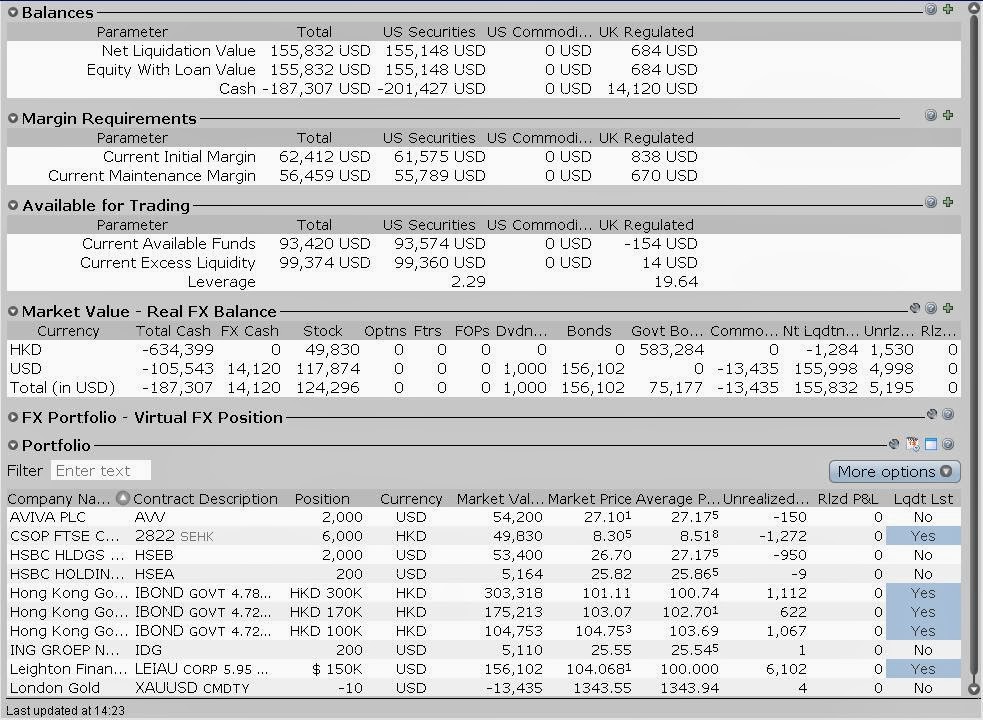This screenshot has width=983, height=720.
Task: Select the AVIVA PLC company name
Action: [x=48, y=517]
